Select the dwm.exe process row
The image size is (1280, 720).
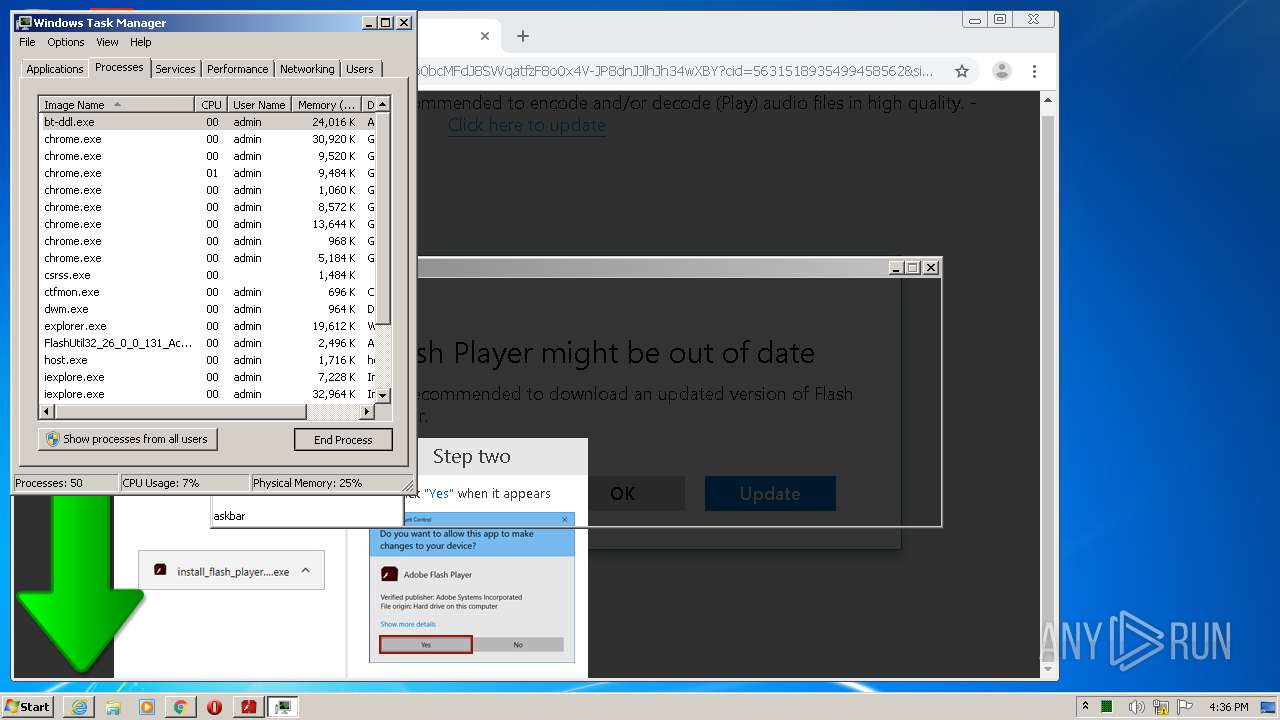(x=207, y=309)
